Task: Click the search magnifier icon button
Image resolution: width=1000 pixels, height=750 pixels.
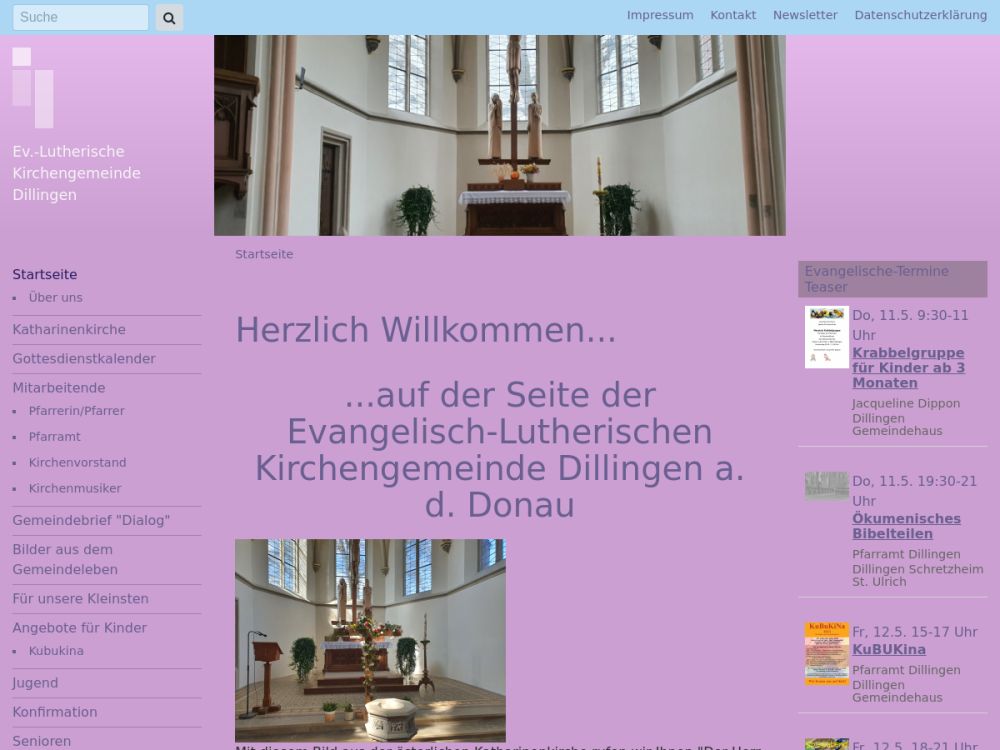Action: point(169,17)
